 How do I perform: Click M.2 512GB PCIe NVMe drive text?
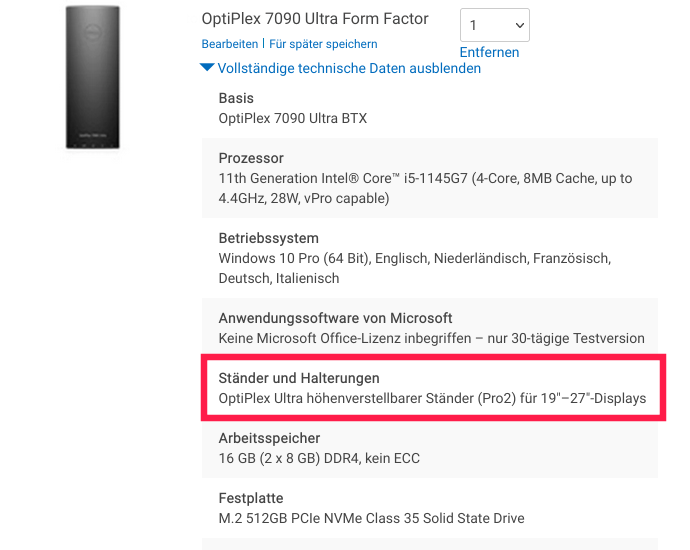371,518
